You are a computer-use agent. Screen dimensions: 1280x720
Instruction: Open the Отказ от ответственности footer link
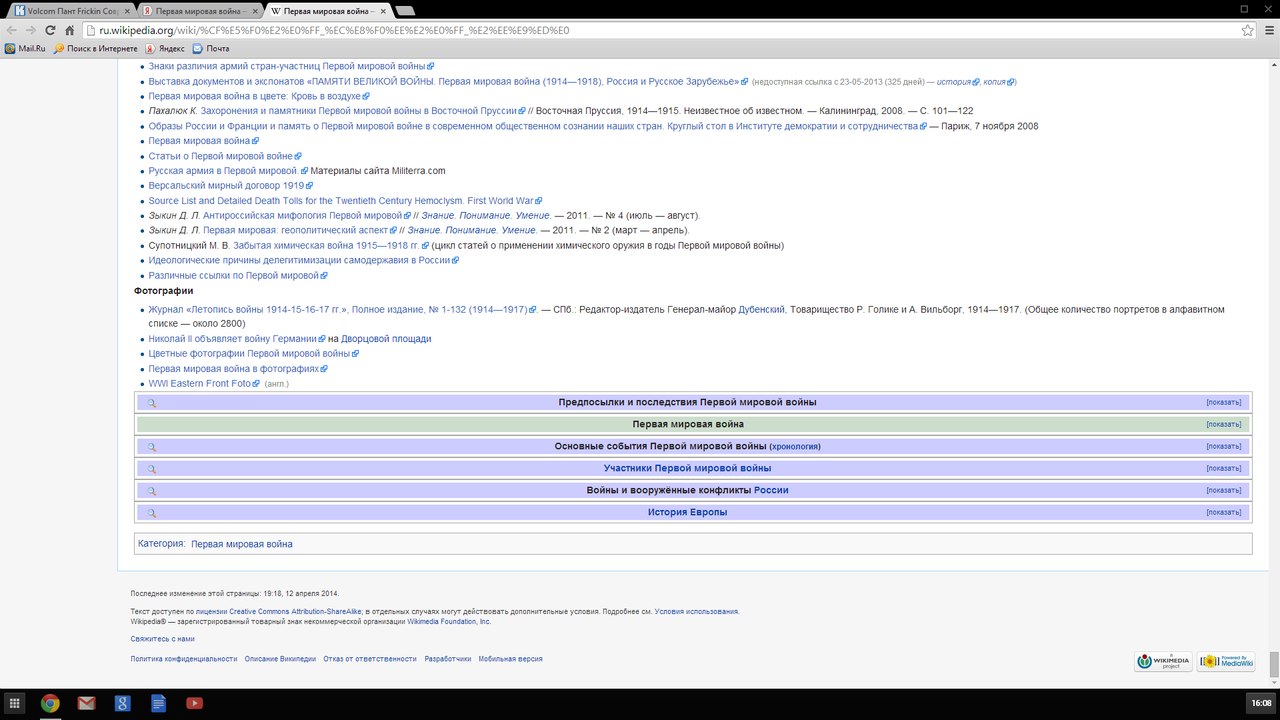point(370,659)
